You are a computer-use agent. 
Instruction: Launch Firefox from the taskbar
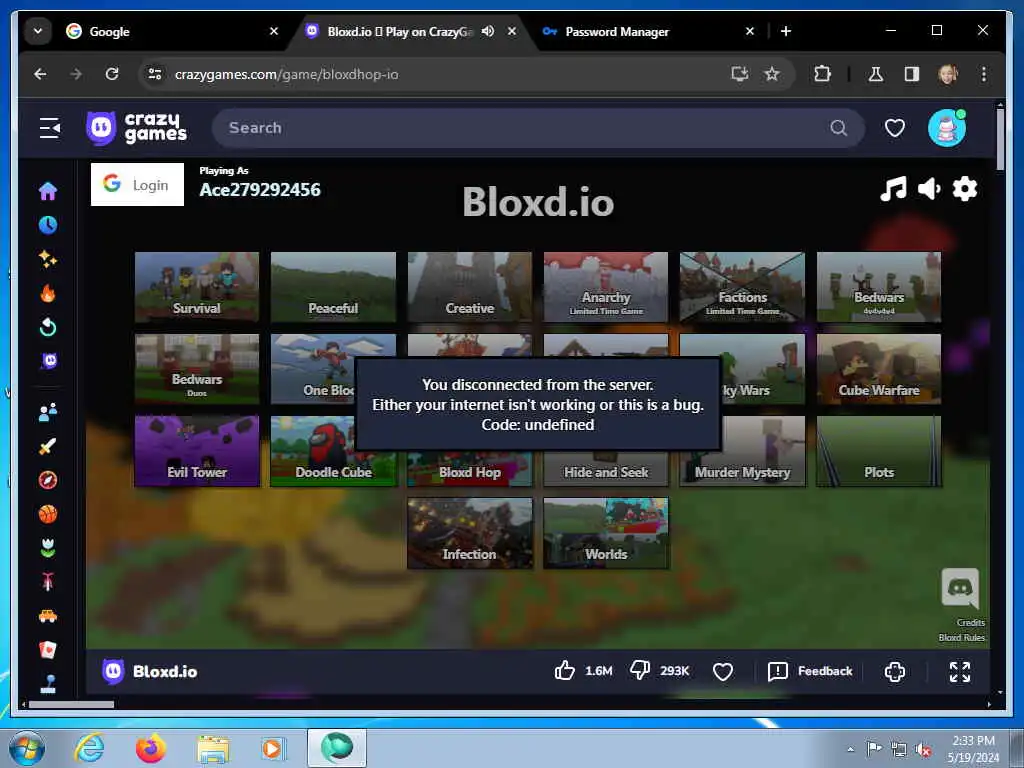pyautogui.click(x=151, y=748)
